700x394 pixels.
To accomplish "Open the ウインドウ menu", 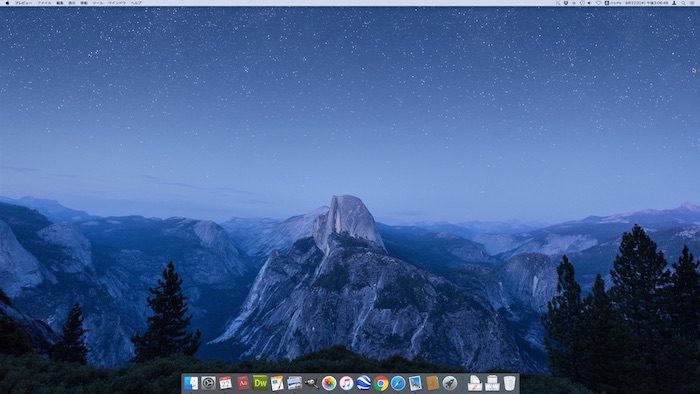I will 117,3.
